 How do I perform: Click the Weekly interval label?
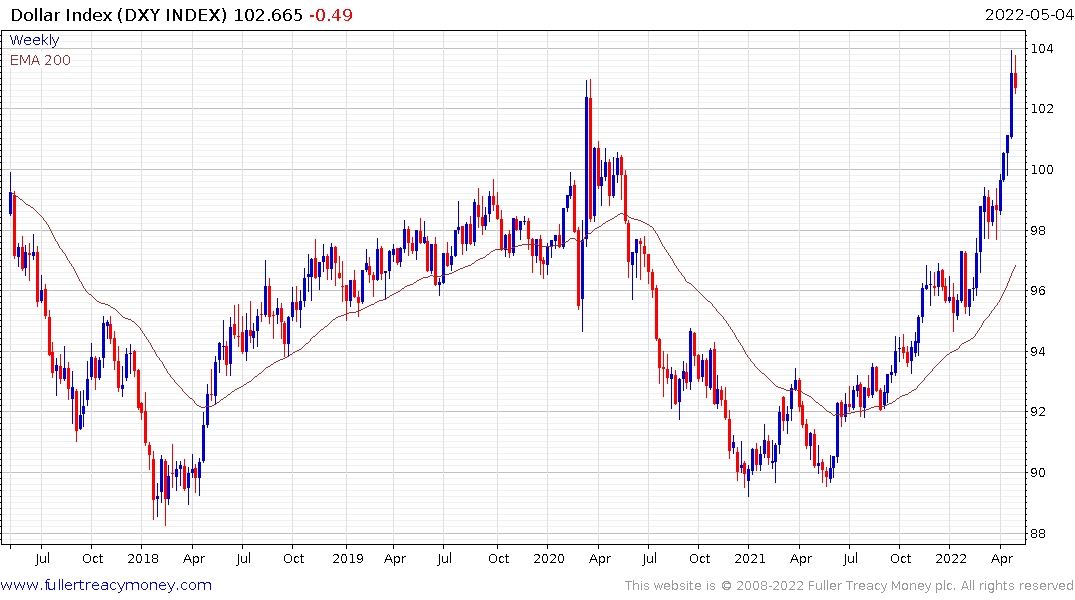[x=34, y=40]
